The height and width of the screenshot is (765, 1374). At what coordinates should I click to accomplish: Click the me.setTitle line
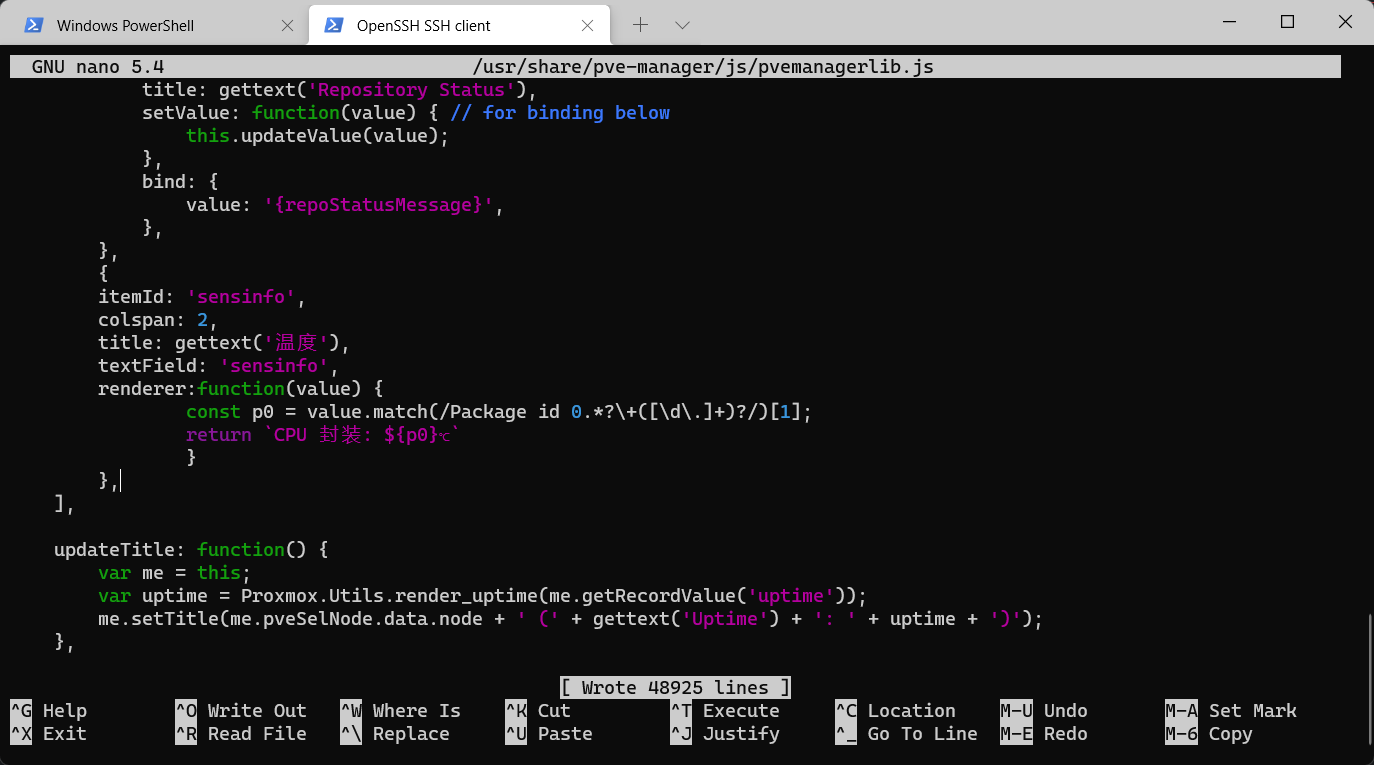point(571,619)
